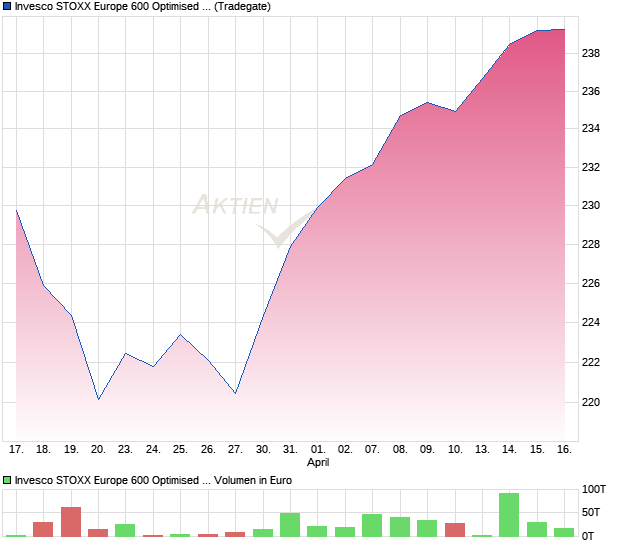The image size is (620, 546).
Task: Select the date label '31.' on the x-axis
Action: click(290, 450)
